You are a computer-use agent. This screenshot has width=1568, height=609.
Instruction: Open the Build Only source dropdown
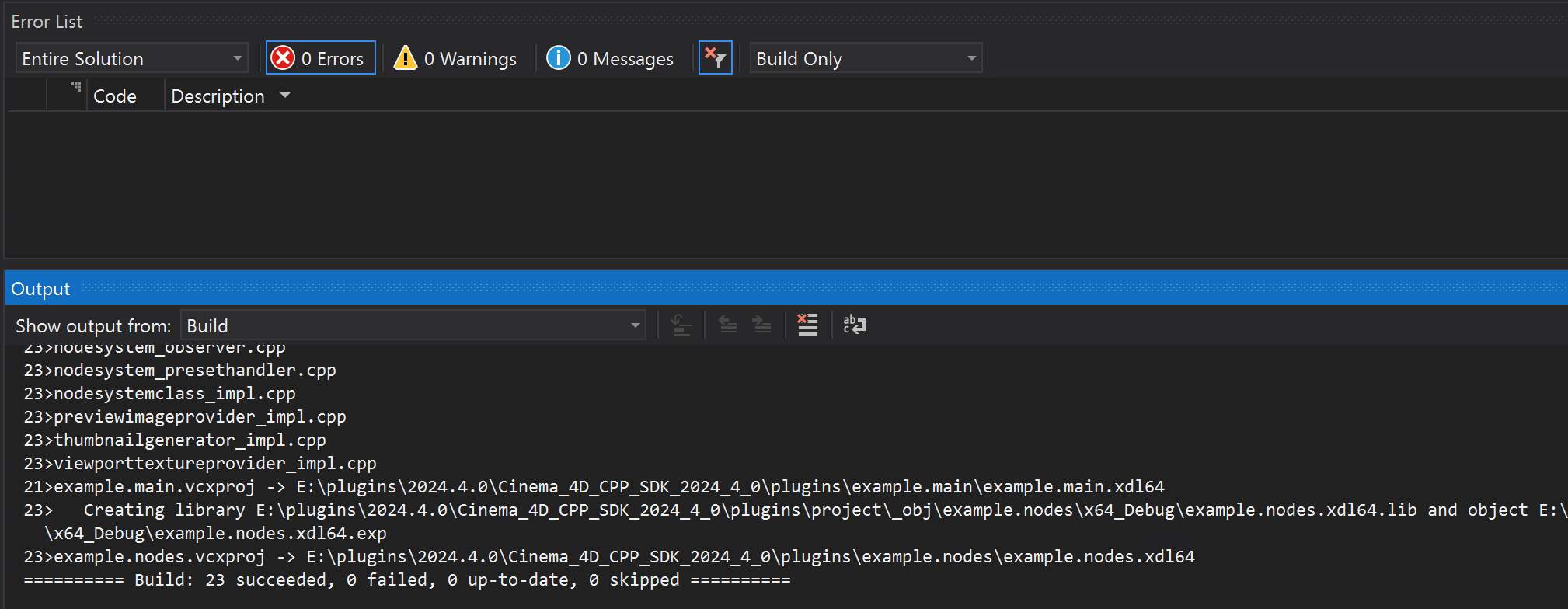click(866, 58)
